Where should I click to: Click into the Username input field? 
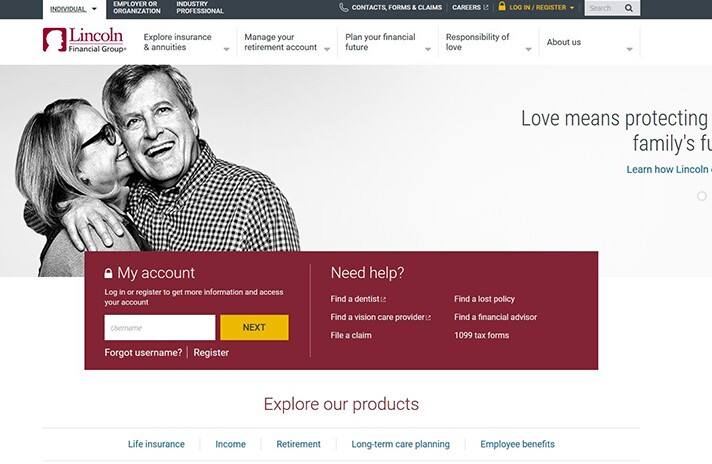pos(159,328)
